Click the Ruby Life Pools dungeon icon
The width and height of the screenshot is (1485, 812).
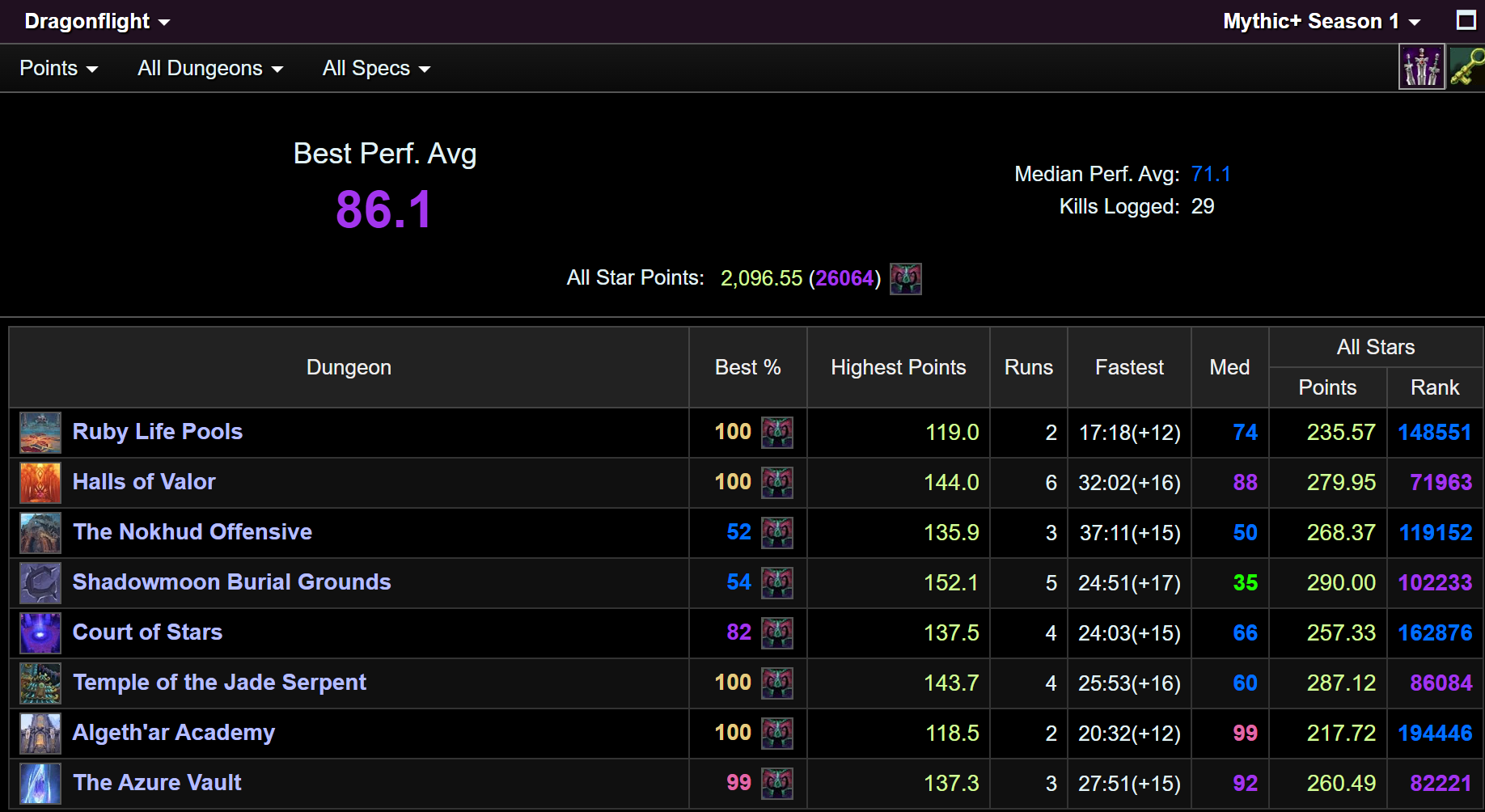(x=40, y=433)
